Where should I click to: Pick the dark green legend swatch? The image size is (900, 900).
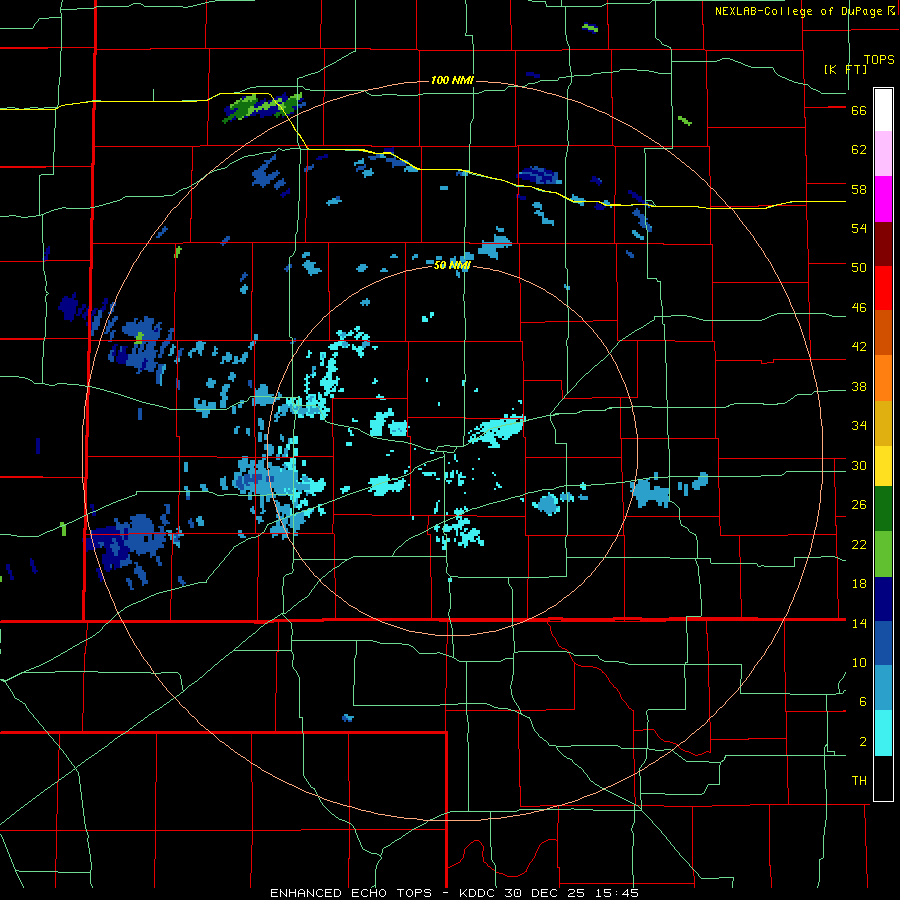pyautogui.click(x=883, y=509)
